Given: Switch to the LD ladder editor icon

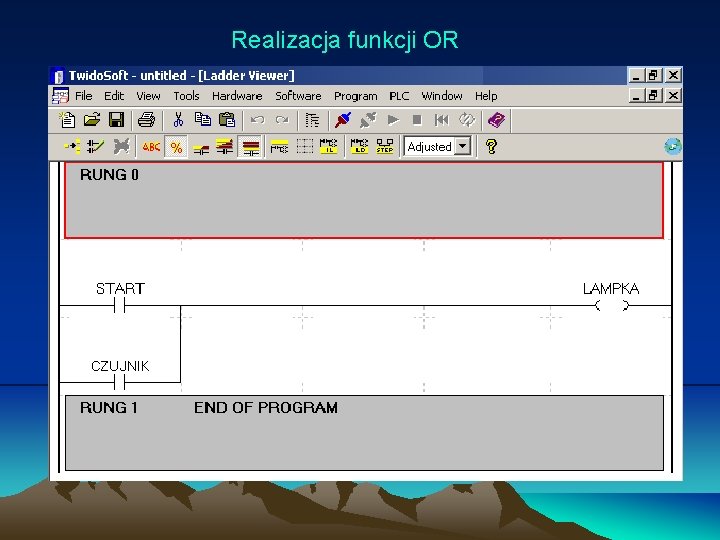Looking at the screenshot, I should (x=359, y=147).
